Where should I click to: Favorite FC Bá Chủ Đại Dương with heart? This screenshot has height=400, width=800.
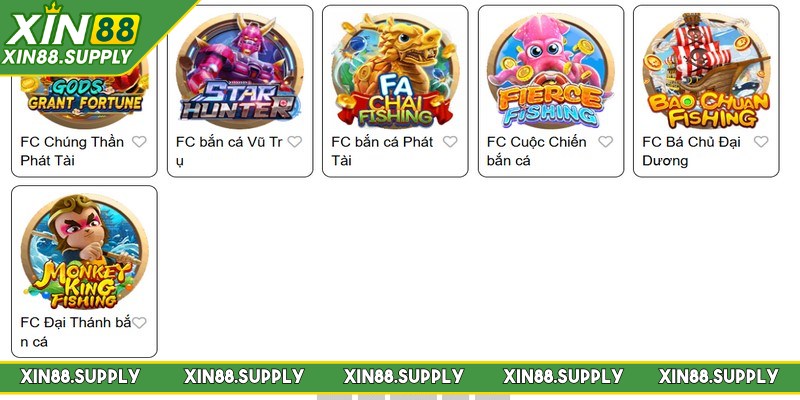tap(761, 141)
